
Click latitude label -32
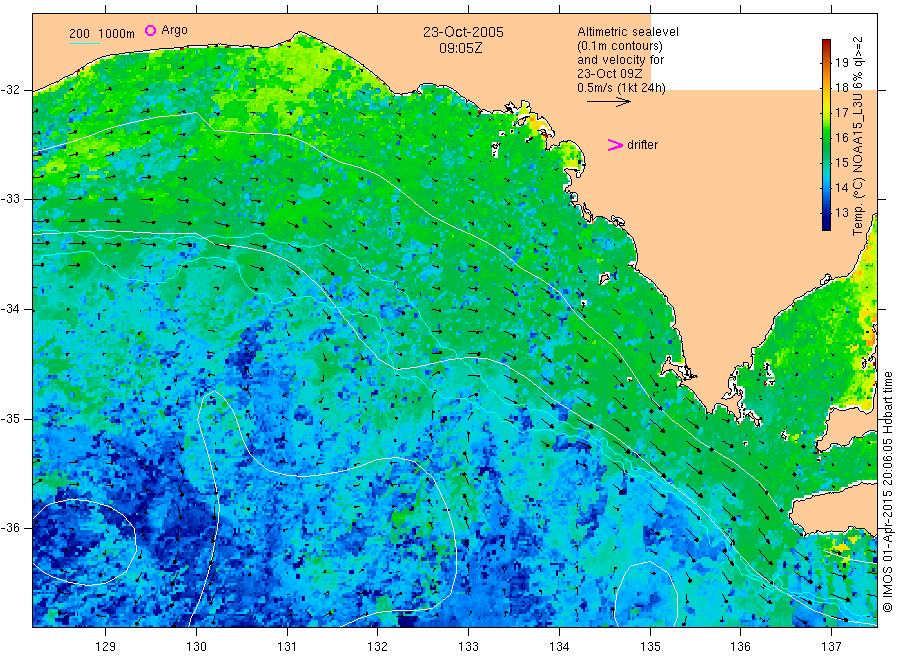[10, 90]
